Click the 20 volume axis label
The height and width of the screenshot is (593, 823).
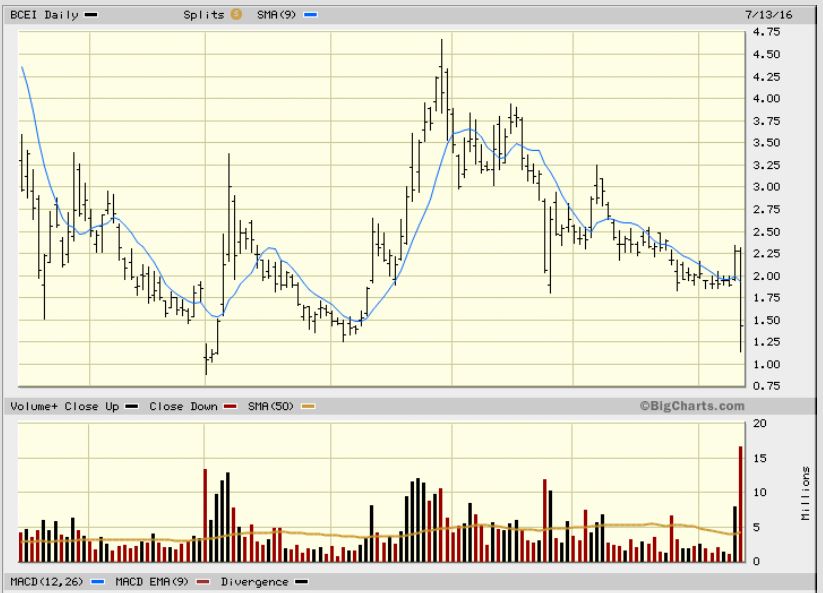coord(760,423)
